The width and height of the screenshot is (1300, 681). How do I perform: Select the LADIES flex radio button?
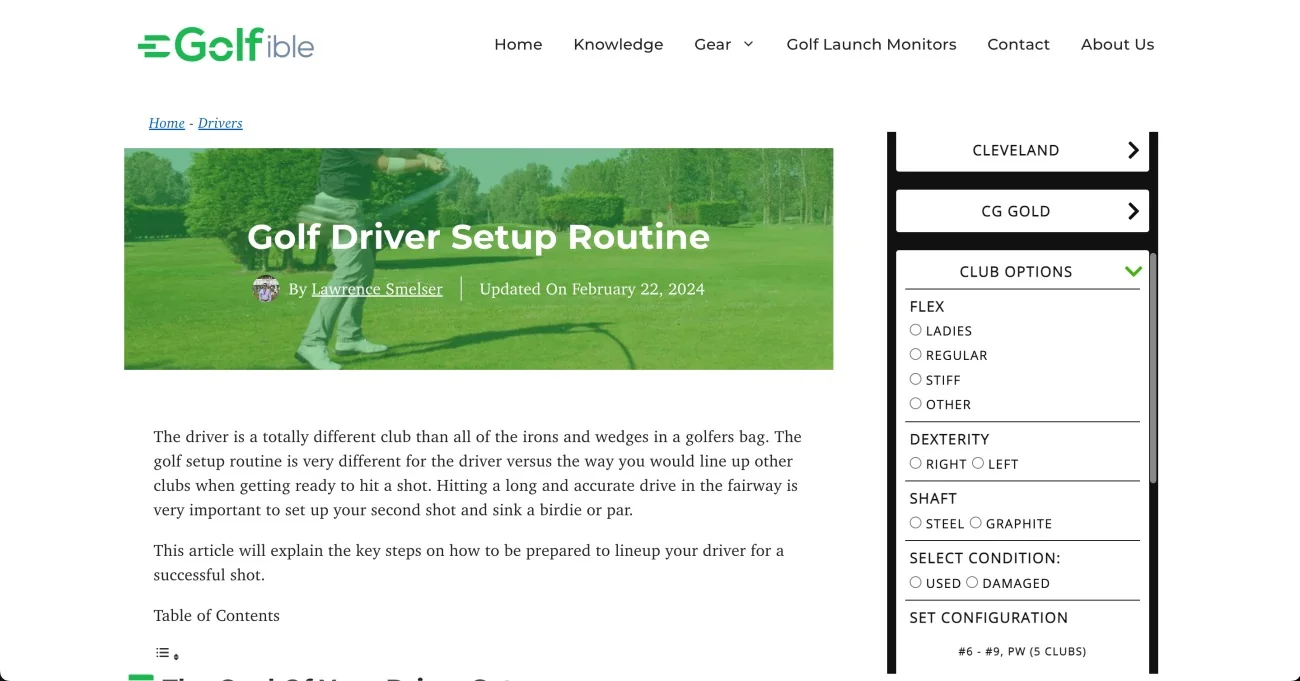915,330
